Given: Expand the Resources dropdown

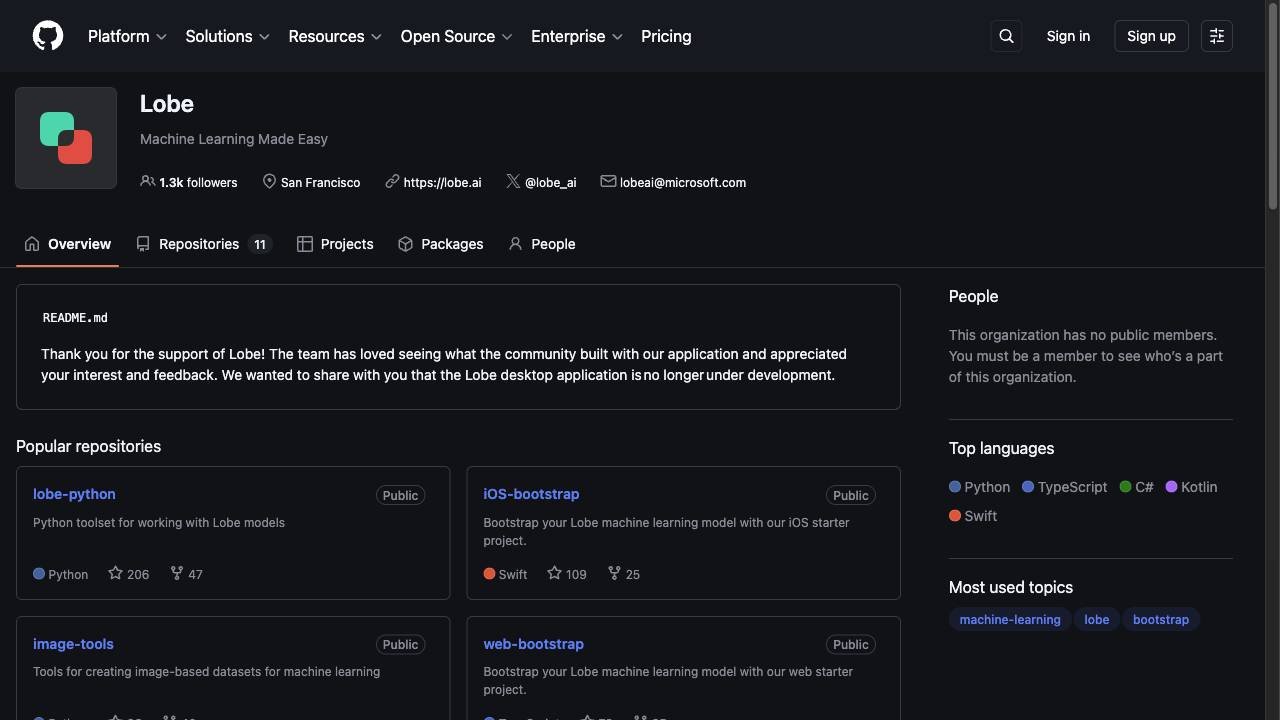Looking at the screenshot, I should click(x=335, y=36).
